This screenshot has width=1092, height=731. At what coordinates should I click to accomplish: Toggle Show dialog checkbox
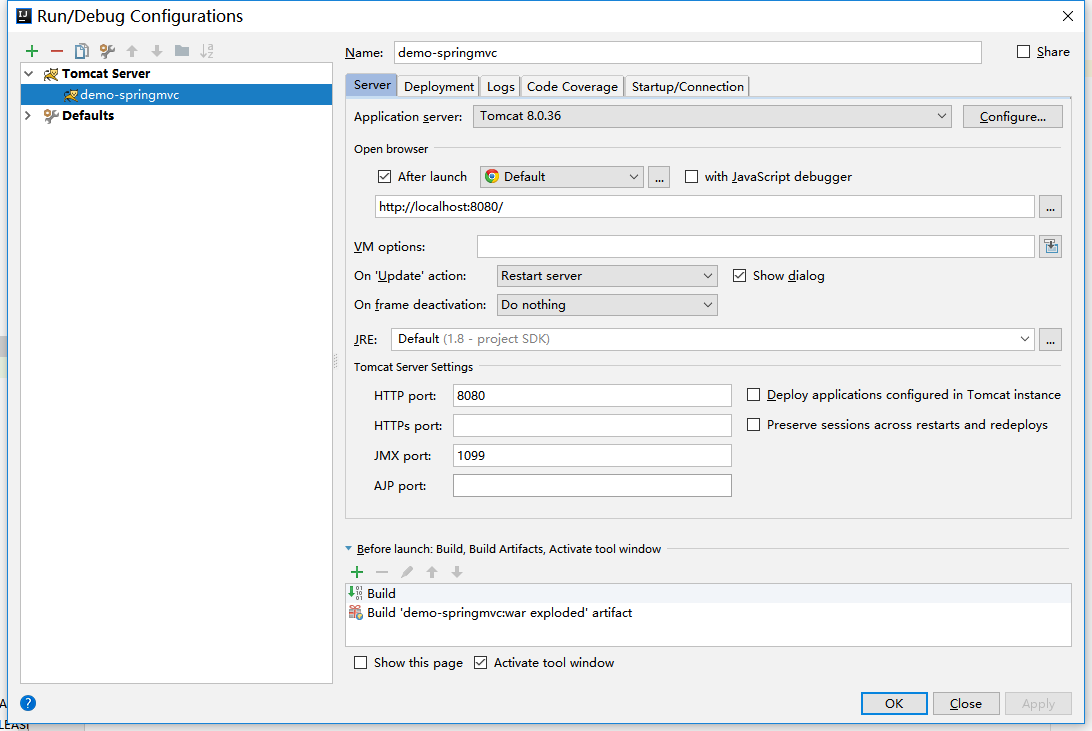point(740,276)
